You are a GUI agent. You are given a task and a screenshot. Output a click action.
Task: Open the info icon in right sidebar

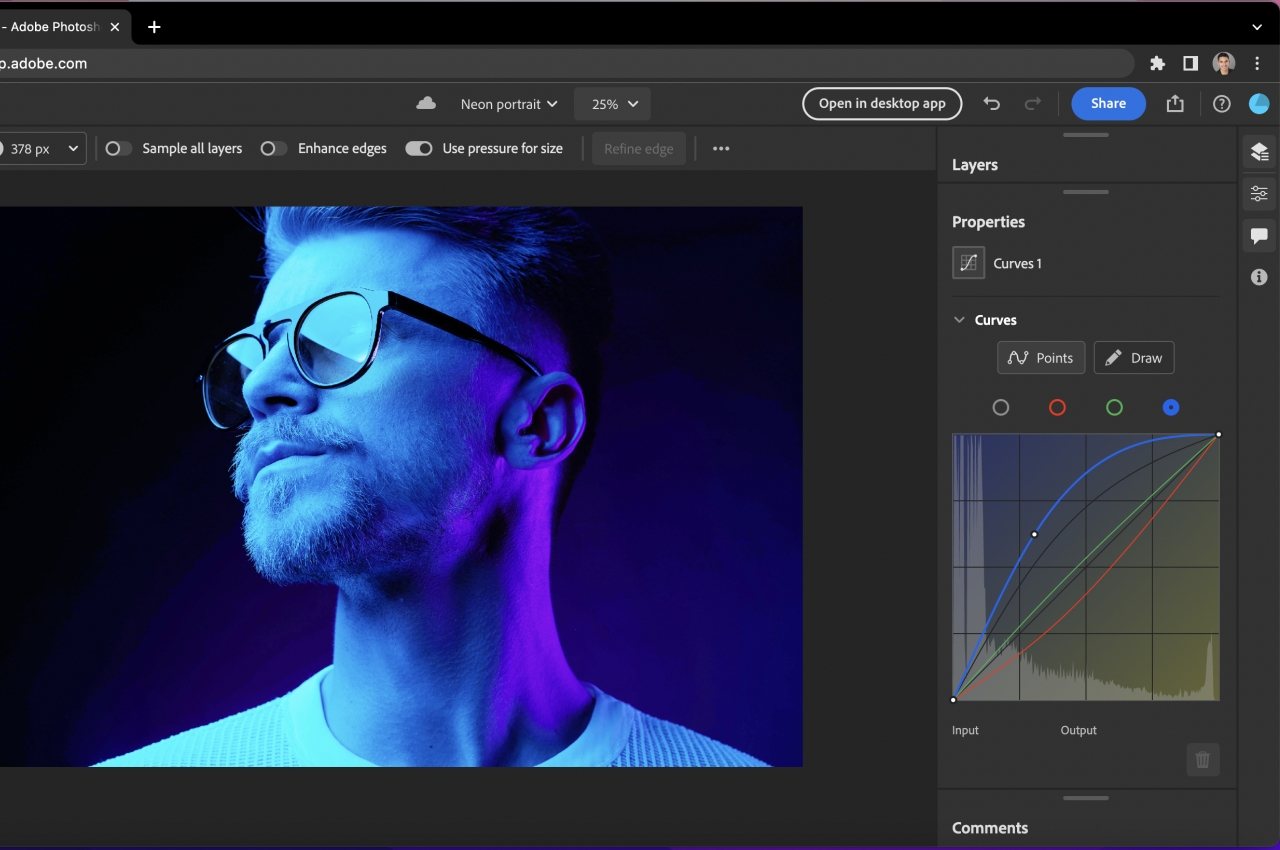(1259, 277)
